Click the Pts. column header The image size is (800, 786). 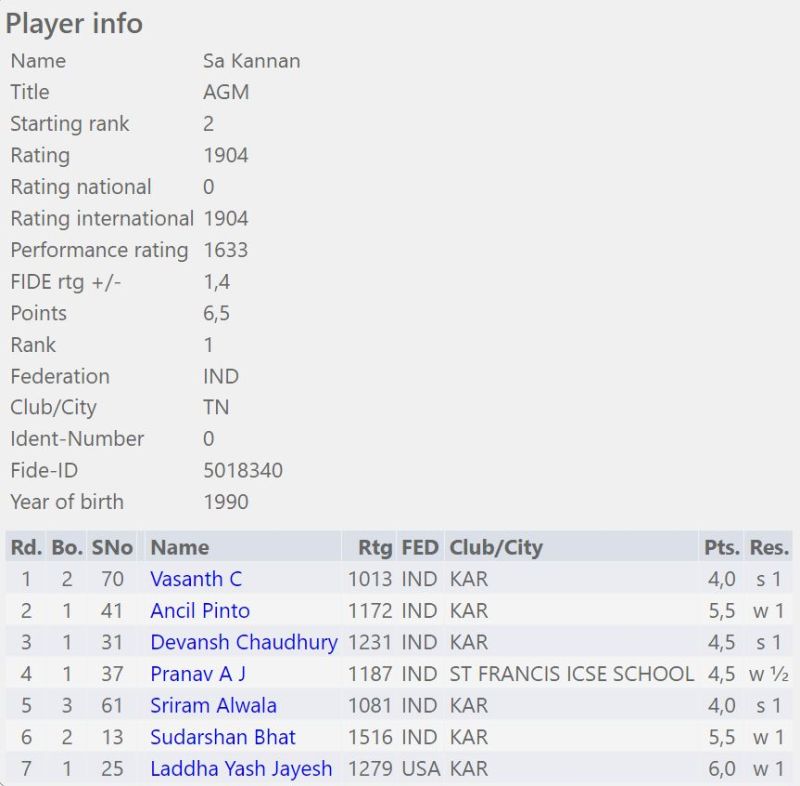click(721, 547)
